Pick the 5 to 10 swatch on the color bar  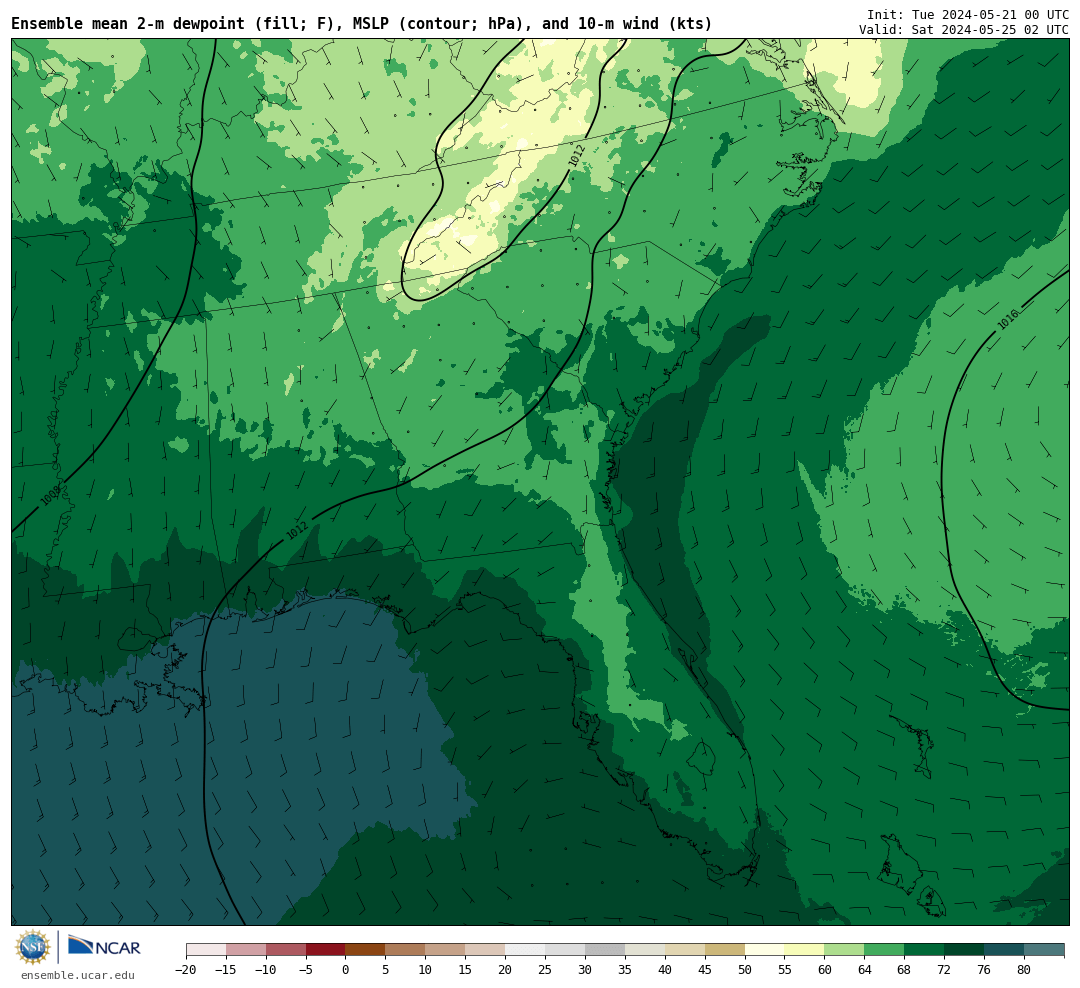click(406, 950)
